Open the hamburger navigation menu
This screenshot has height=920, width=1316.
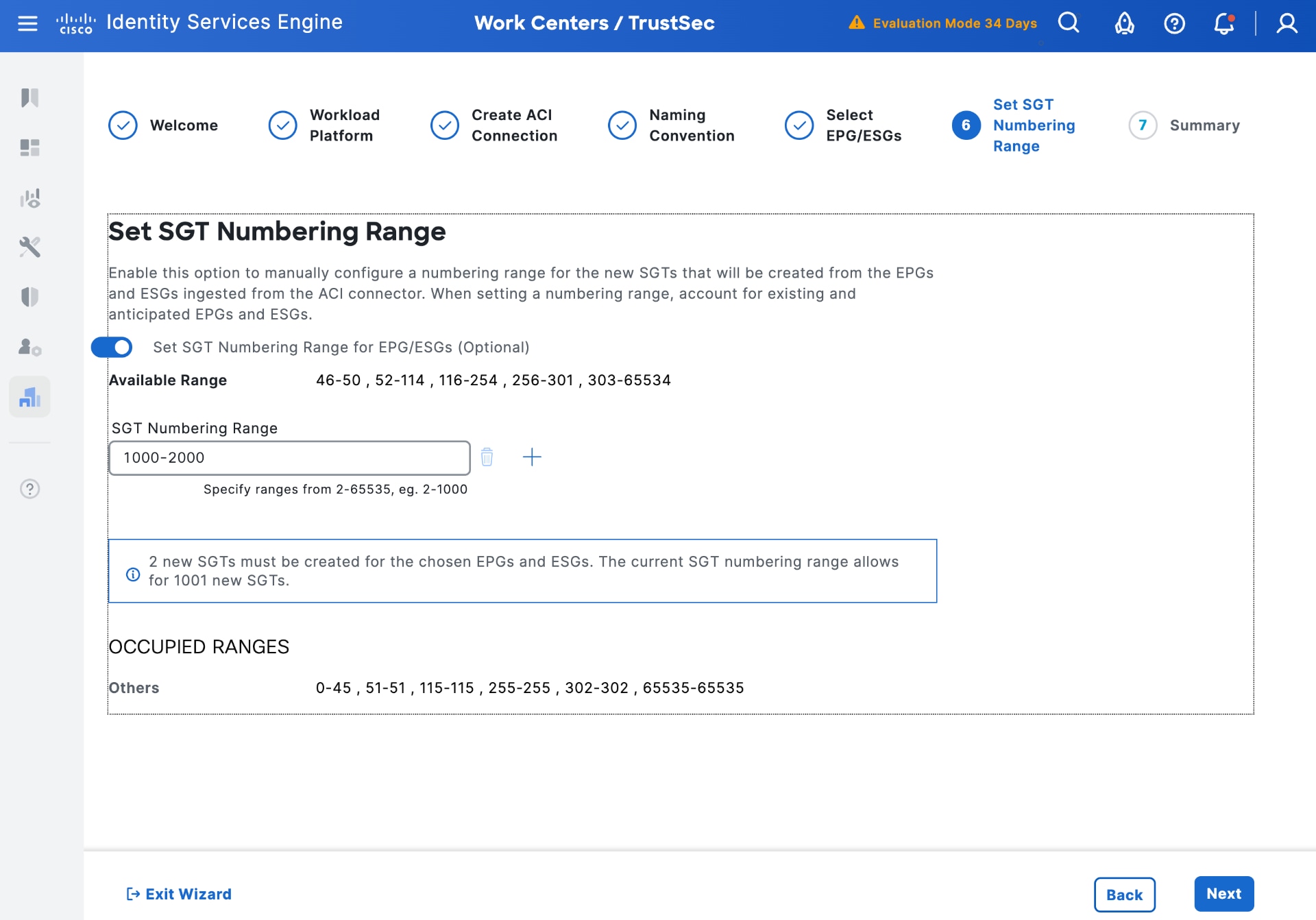(27, 22)
